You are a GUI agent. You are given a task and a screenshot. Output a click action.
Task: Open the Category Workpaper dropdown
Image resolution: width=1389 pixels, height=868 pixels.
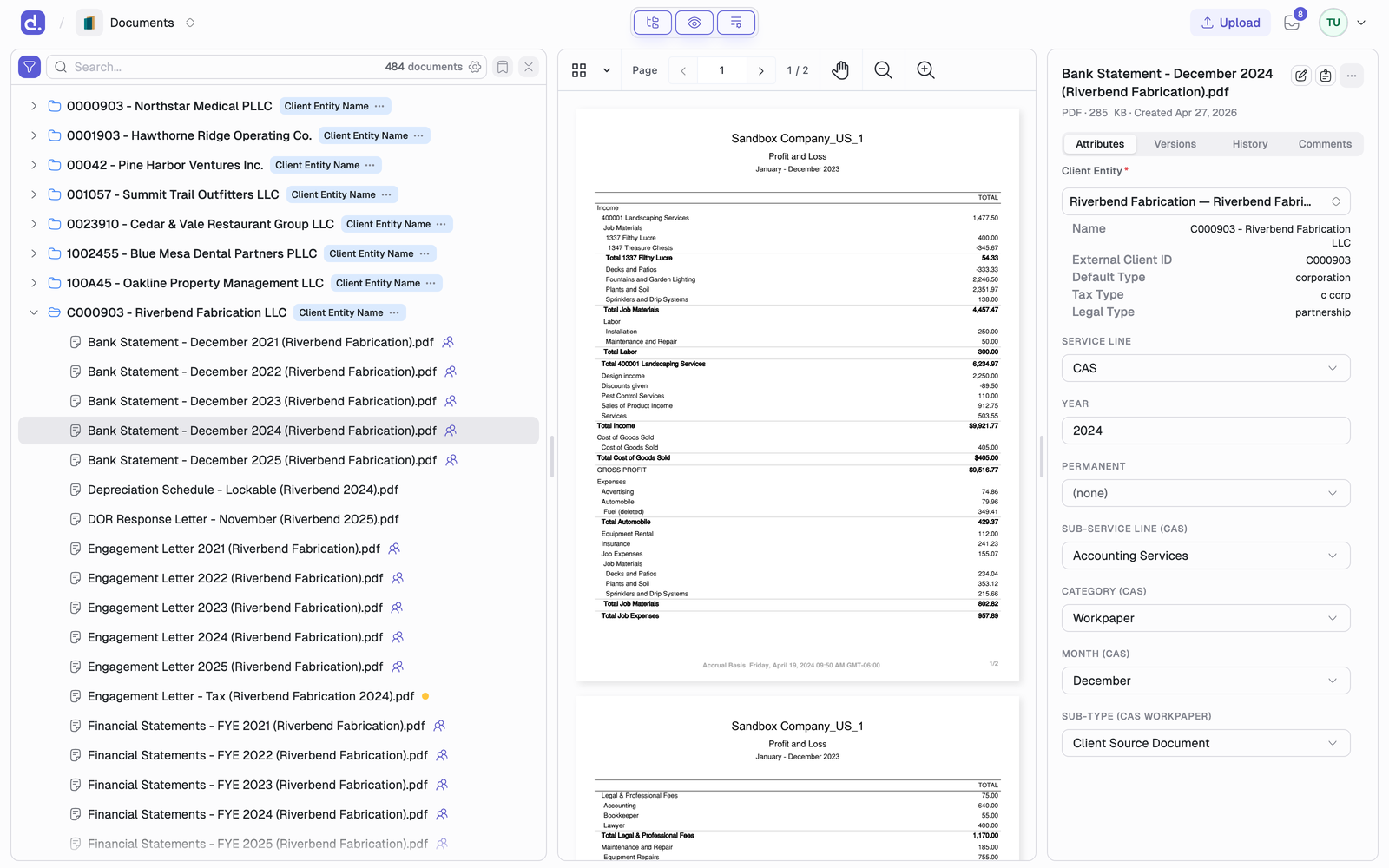pos(1206,618)
